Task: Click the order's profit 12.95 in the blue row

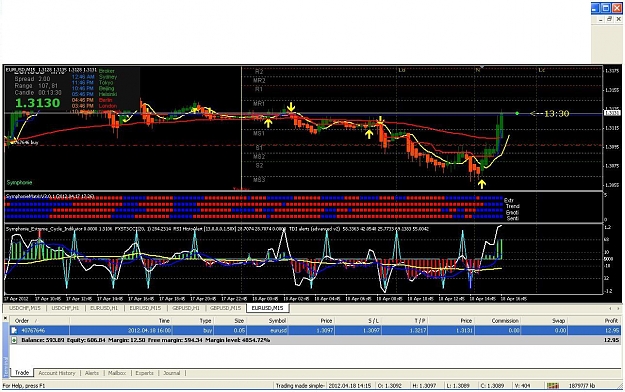Action: (612, 331)
